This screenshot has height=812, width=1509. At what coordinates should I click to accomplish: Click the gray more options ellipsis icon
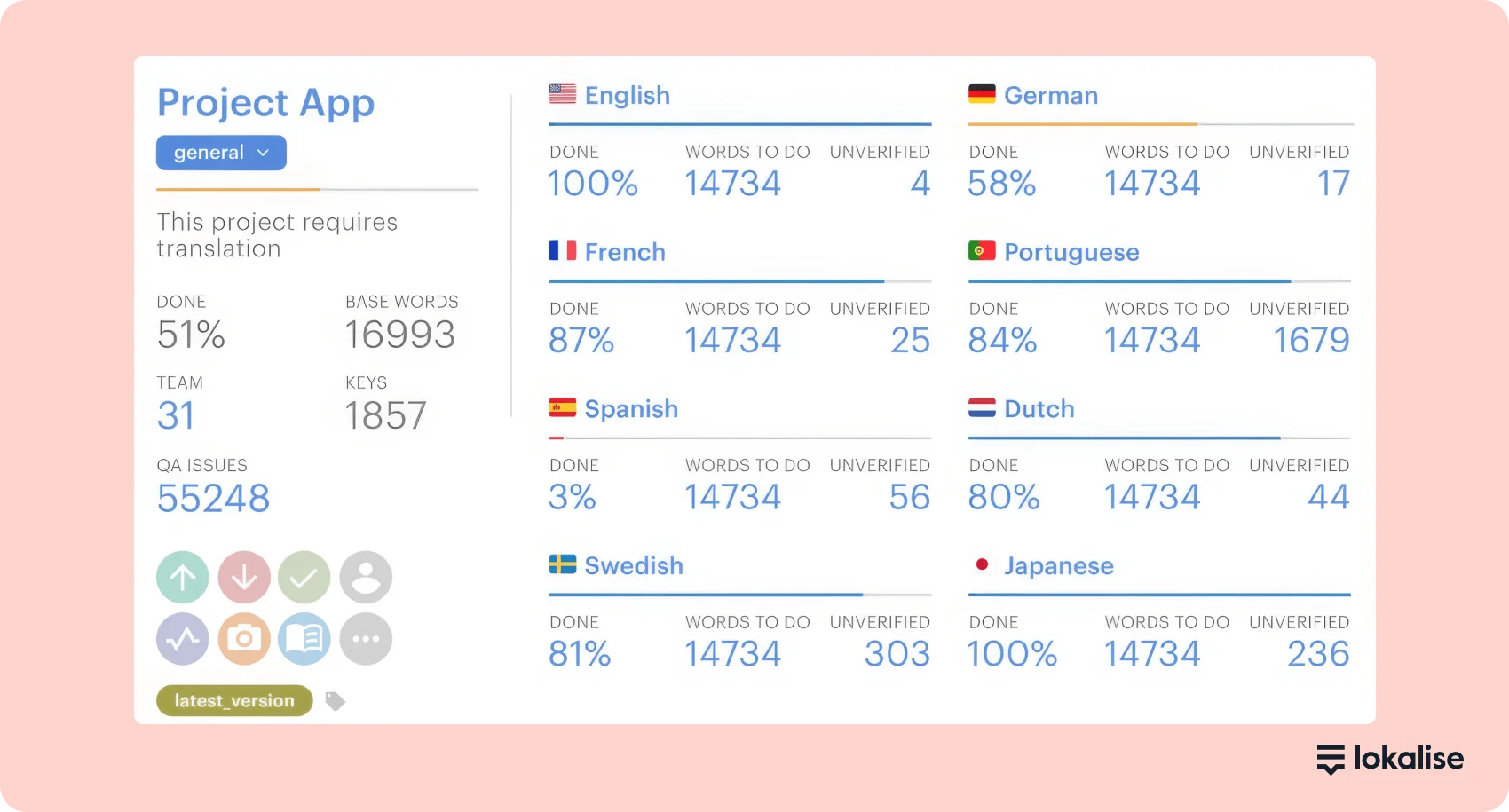pyautogui.click(x=366, y=639)
